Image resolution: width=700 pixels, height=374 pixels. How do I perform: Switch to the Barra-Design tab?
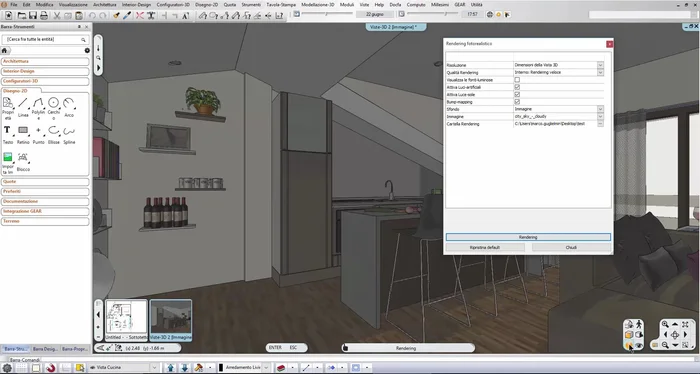[45, 349]
